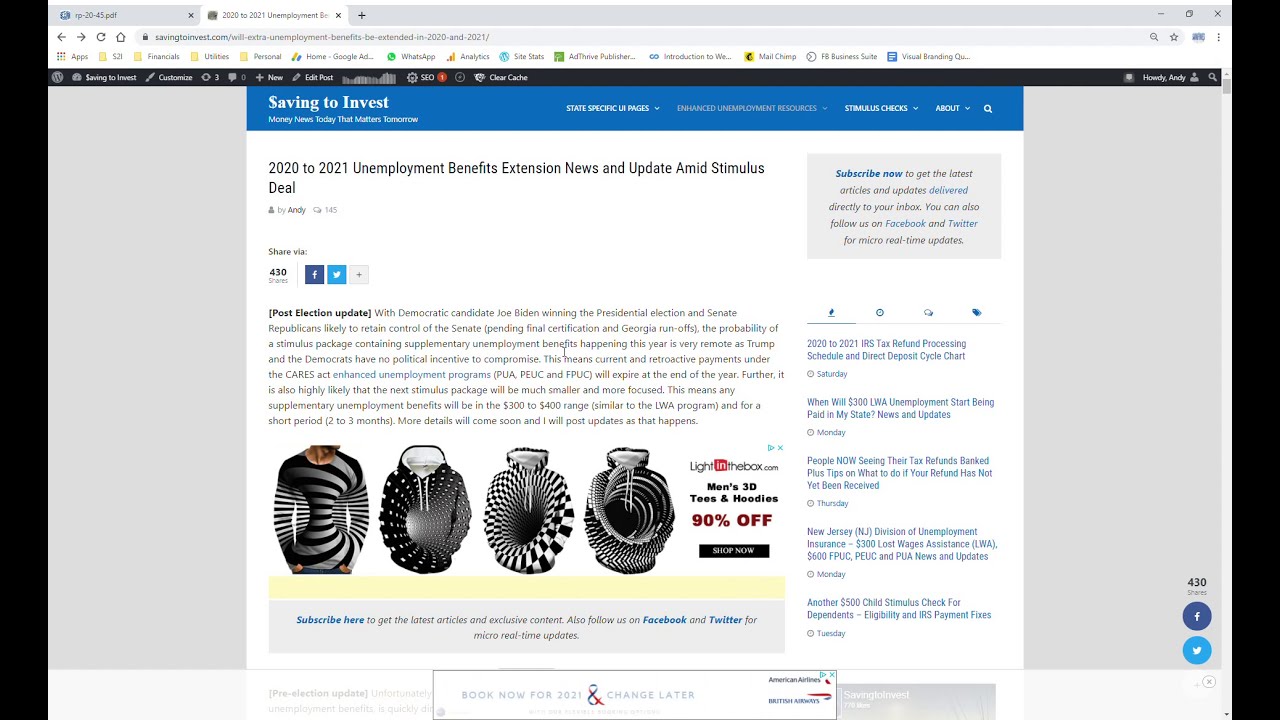This screenshot has height=720, width=1280.
Task: Open the 145 comments count link
Action: (325, 210)
